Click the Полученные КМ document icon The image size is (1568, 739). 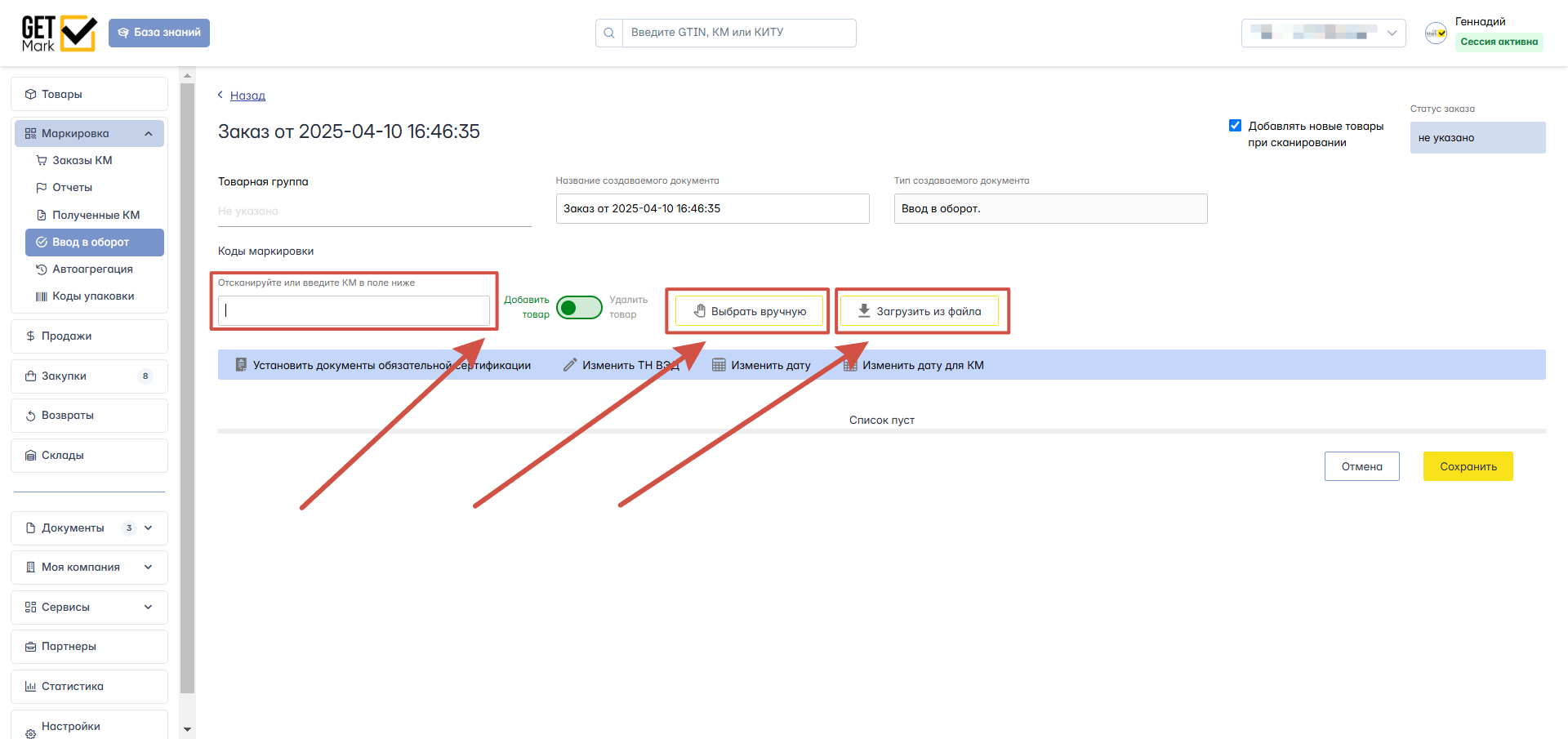42,215
